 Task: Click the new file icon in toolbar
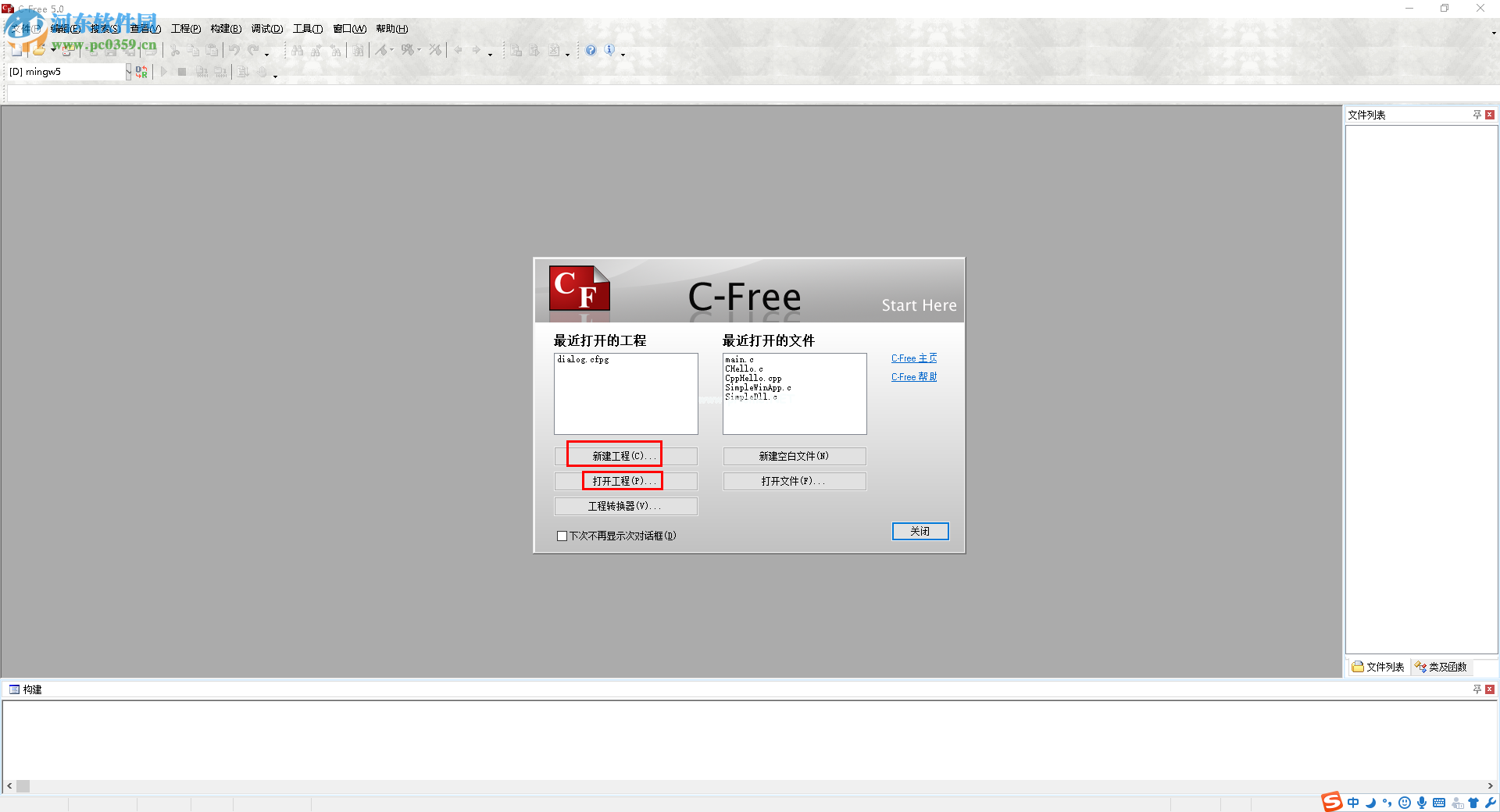click(x=16, y=51)
